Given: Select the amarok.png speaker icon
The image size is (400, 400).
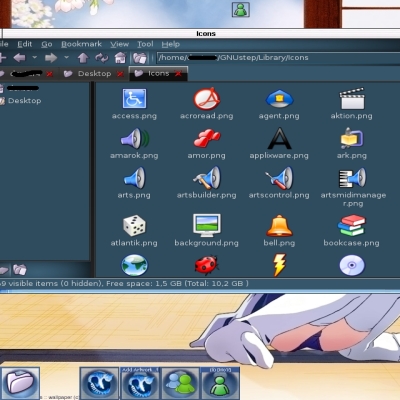Looking at the screenshot, I should pyautogui.click(x=135, y=138).
